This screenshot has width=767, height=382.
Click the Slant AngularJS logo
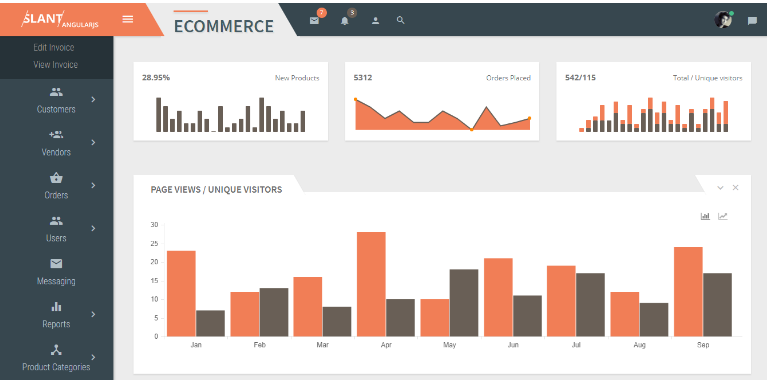(x=60, y=20)
